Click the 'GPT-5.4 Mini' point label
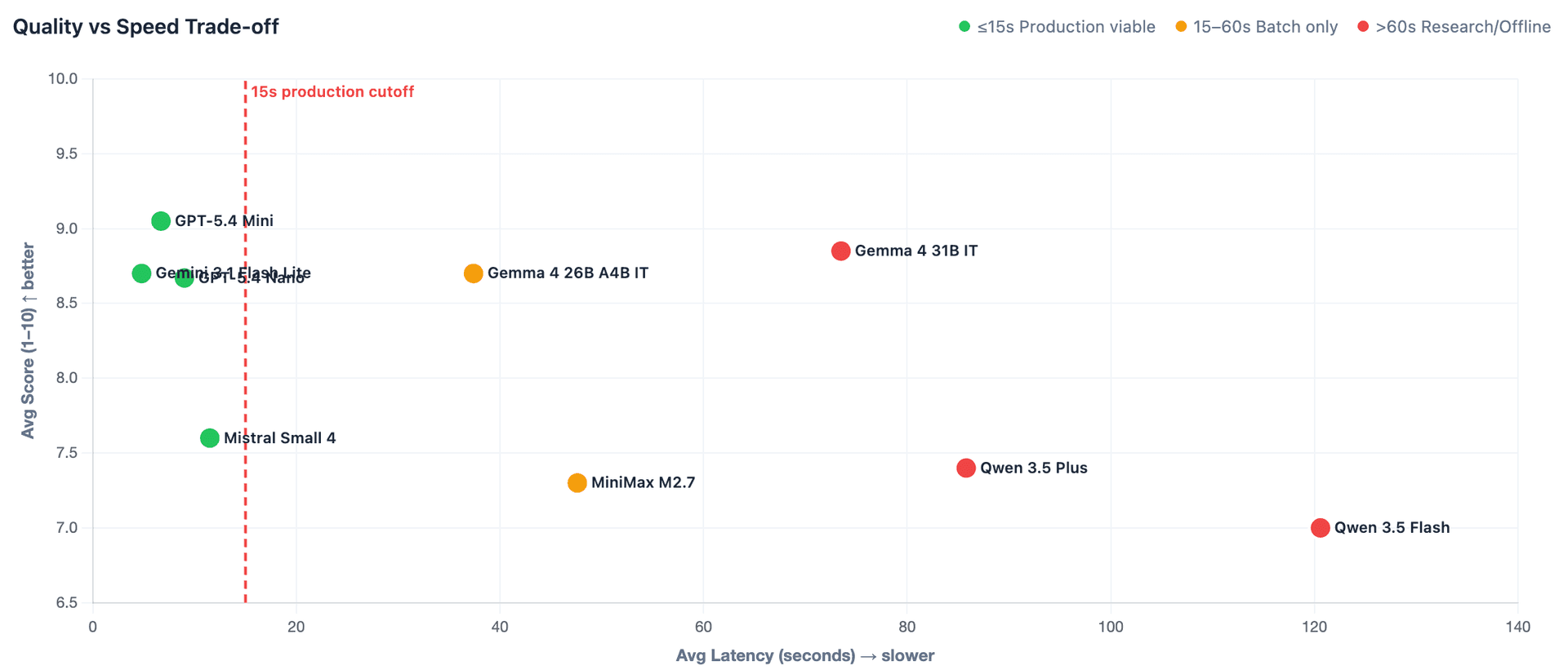This screenshot has width=1568, height=670. click(x=225, y=221)
